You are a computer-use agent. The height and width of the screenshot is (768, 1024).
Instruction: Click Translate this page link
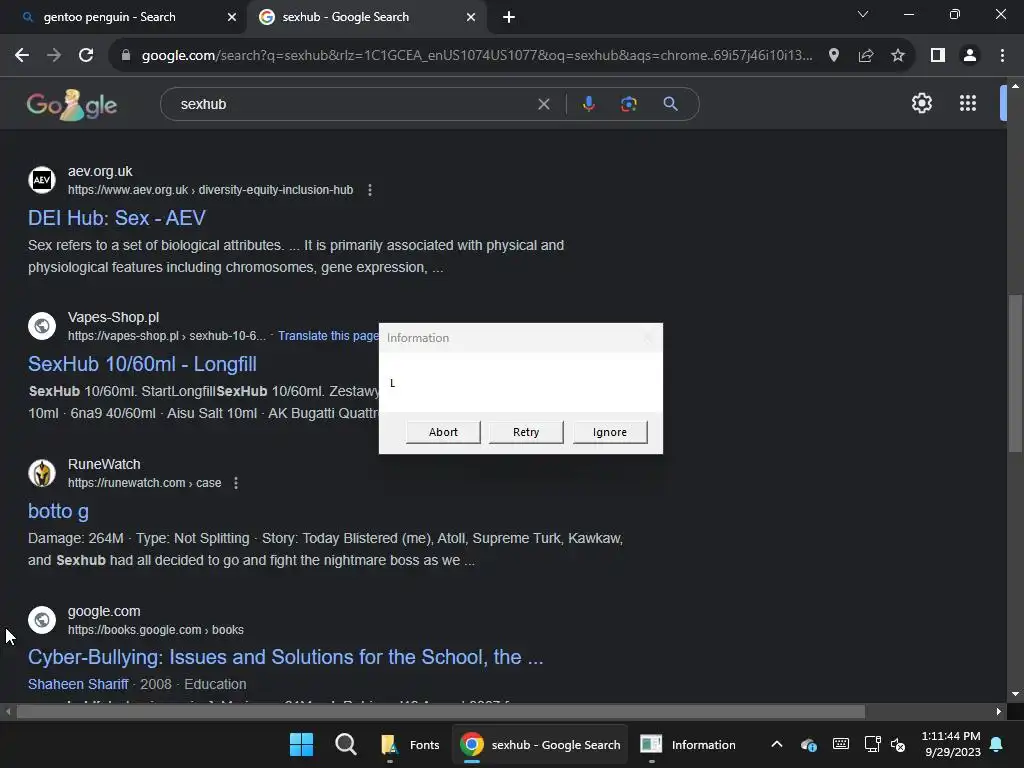tap(328, 336)
